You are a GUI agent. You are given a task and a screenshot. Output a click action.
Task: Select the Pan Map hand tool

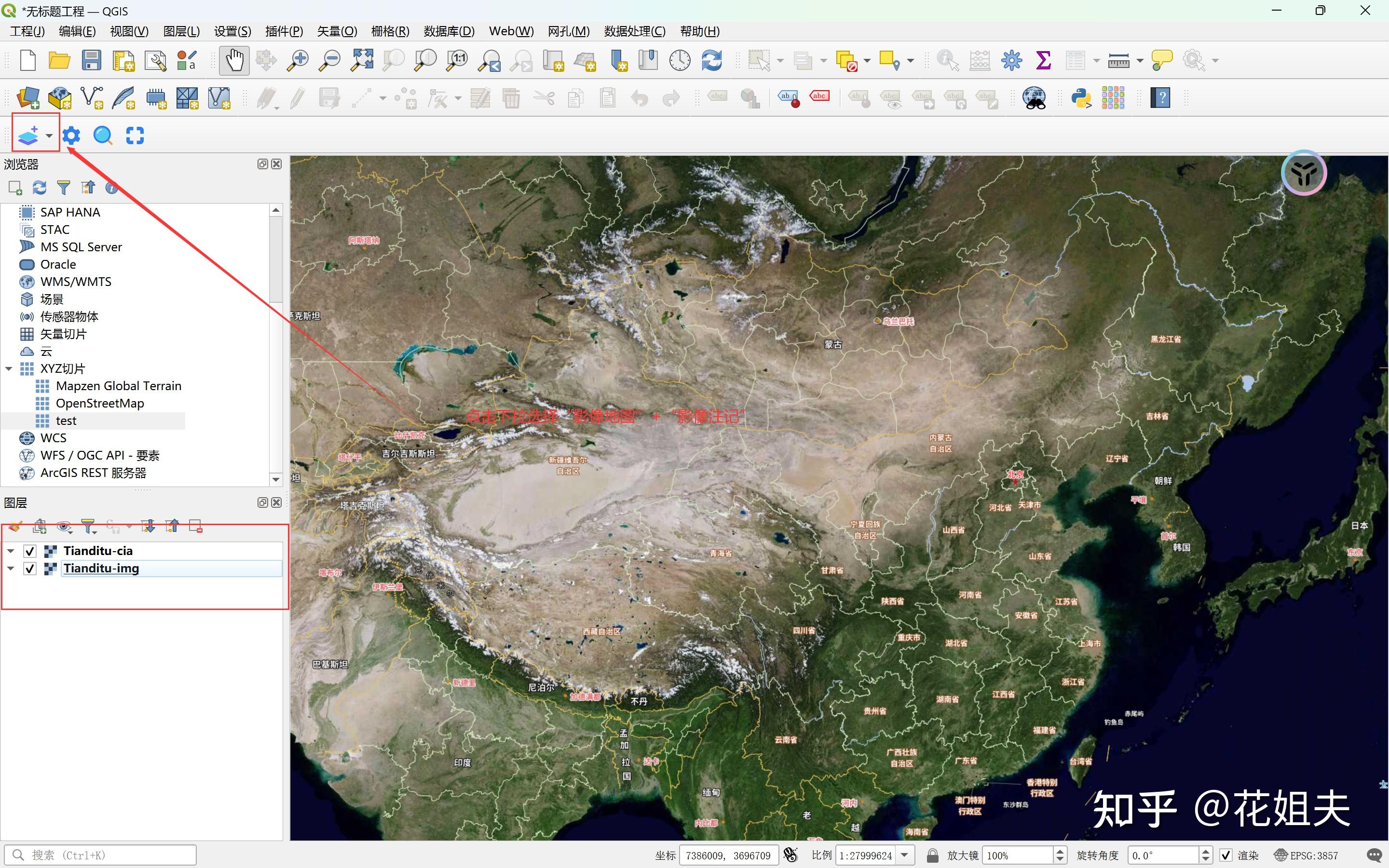[234, 60]
